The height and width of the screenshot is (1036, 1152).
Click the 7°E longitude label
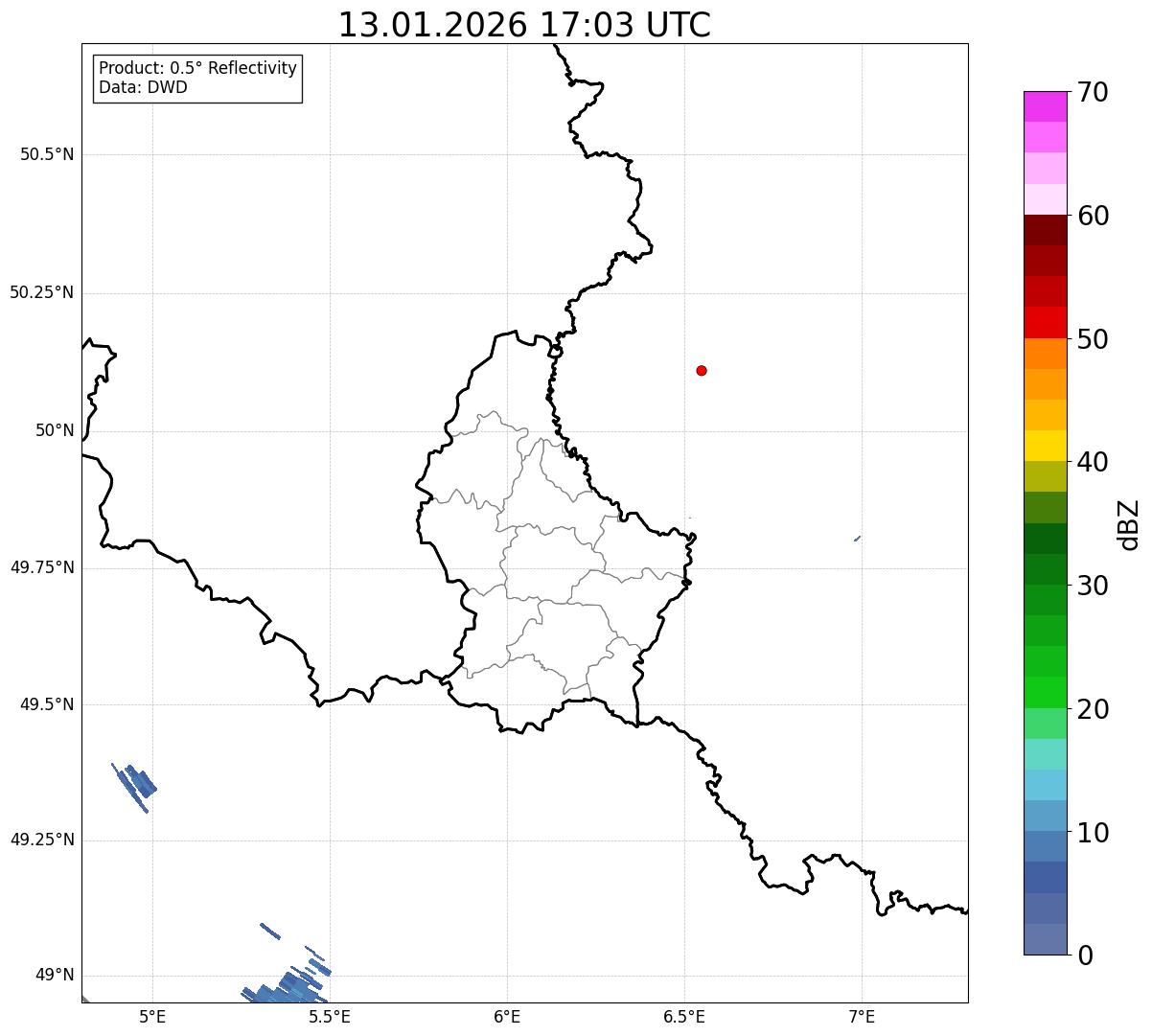click(x=862, y=1016)
